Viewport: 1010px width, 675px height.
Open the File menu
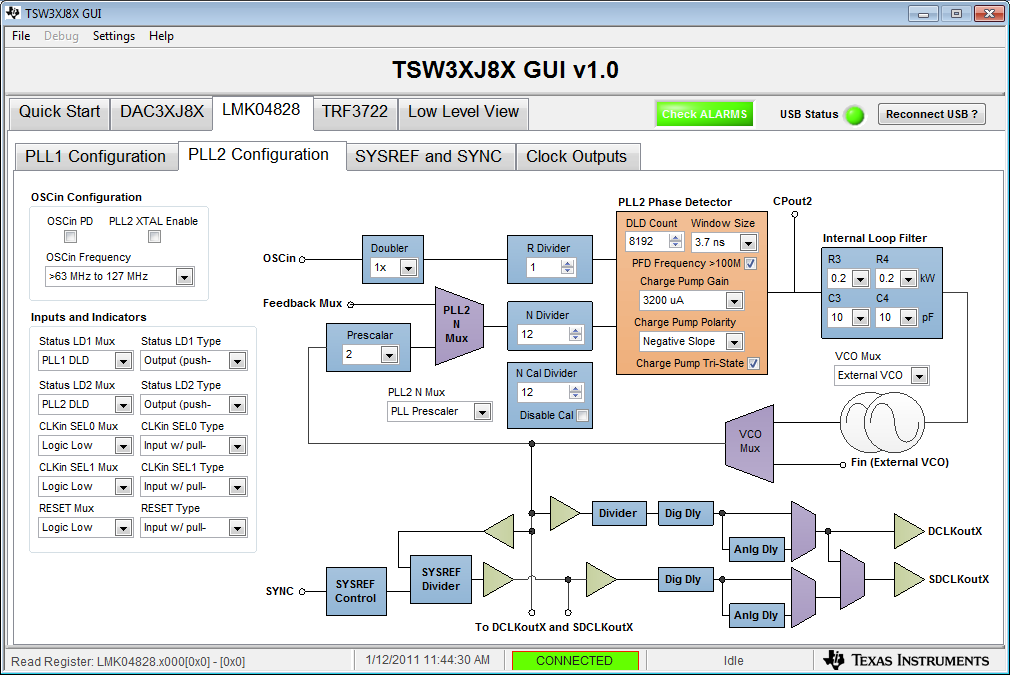(21, 36)
